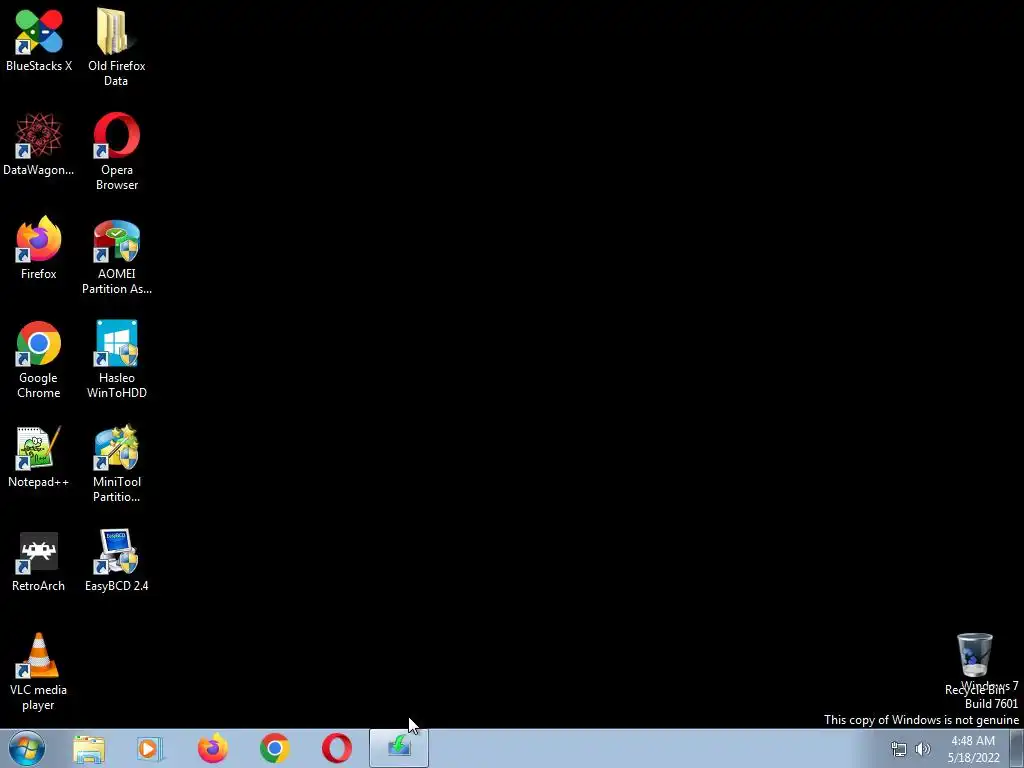Launch Google Chrome from the taskbar
Screen dimensions: 1024x768
point(275,748)
